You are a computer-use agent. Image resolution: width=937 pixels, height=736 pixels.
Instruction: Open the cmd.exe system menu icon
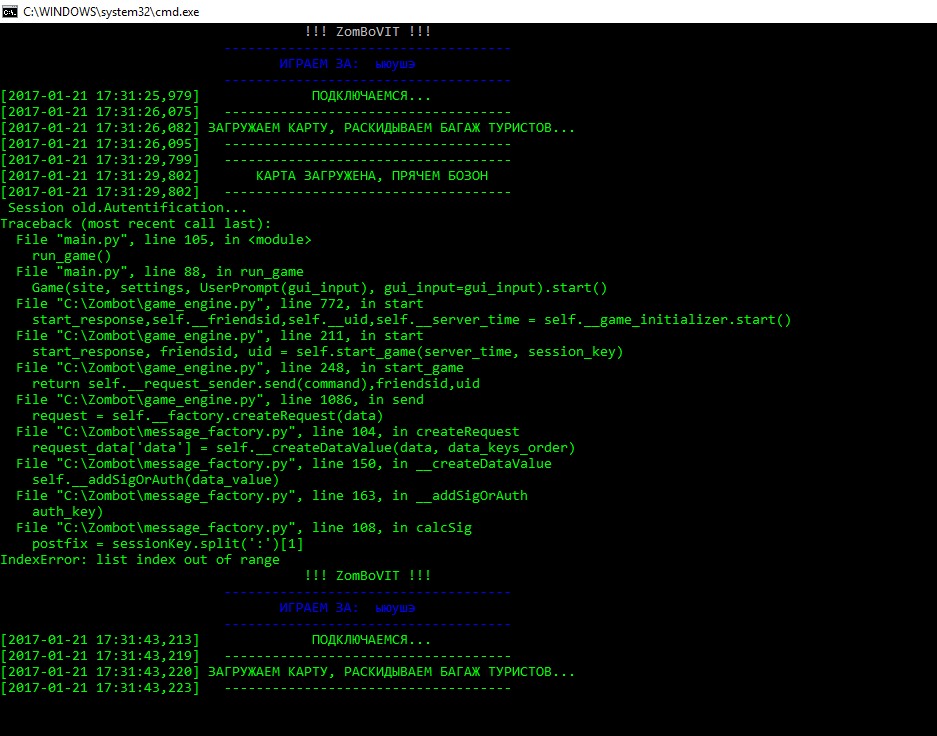[x=10, y=11]
